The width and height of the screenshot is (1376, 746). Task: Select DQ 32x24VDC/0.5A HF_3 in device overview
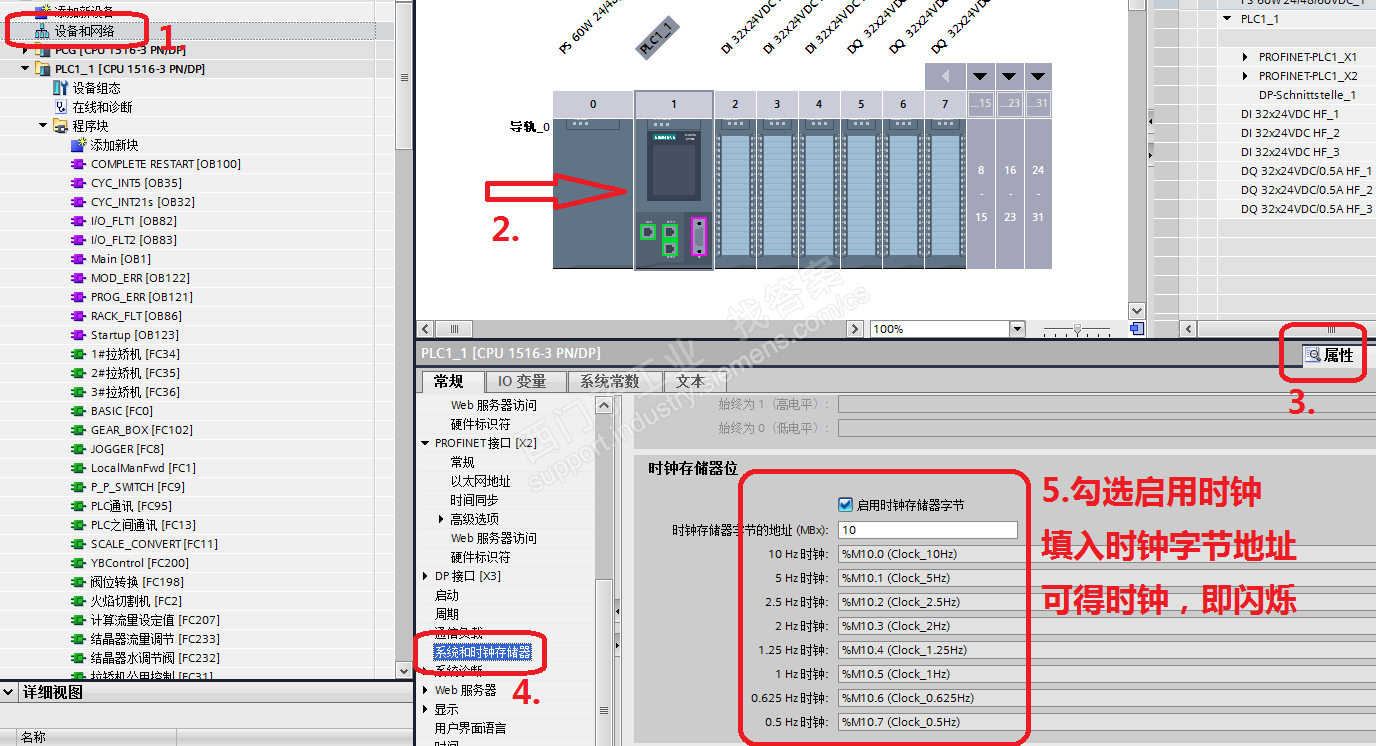1307,209
